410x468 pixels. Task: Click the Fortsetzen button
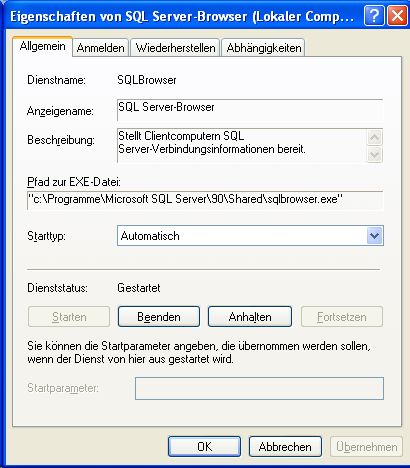342,317
